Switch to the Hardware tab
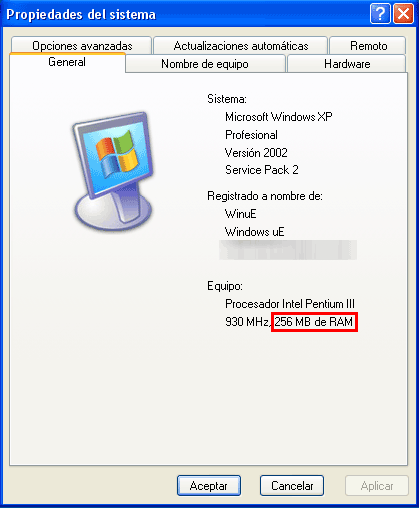 347,64
